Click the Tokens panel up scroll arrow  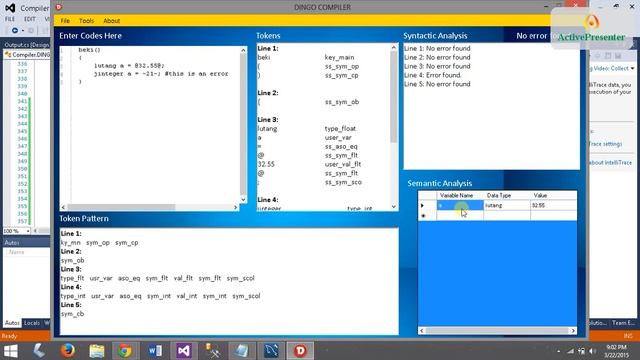click(393, 47)
